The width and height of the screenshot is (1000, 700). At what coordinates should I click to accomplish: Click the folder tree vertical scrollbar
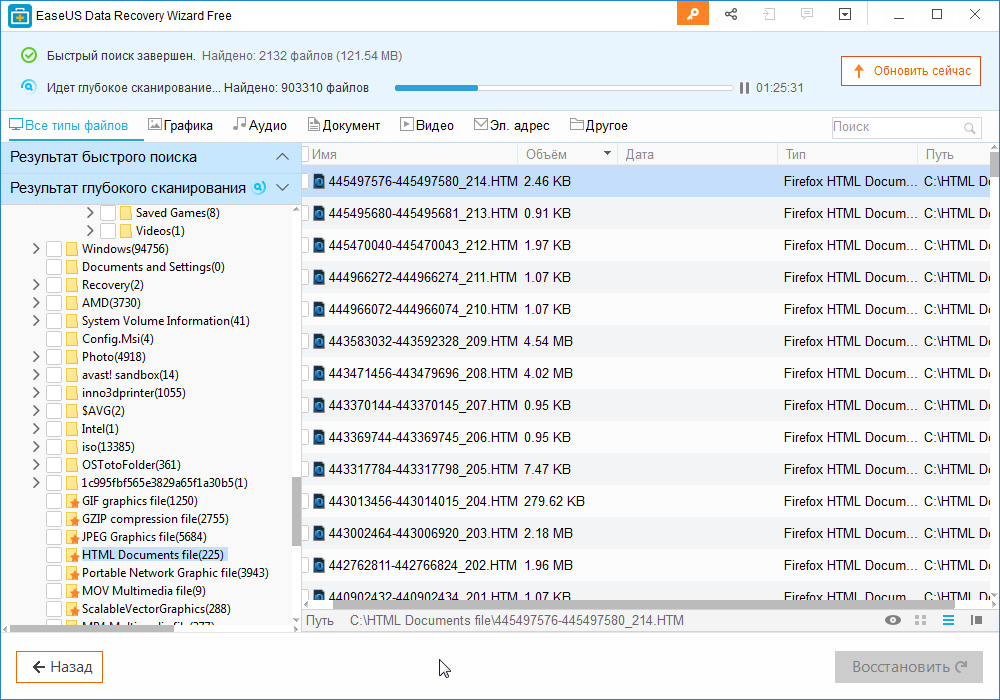point(296,511)
